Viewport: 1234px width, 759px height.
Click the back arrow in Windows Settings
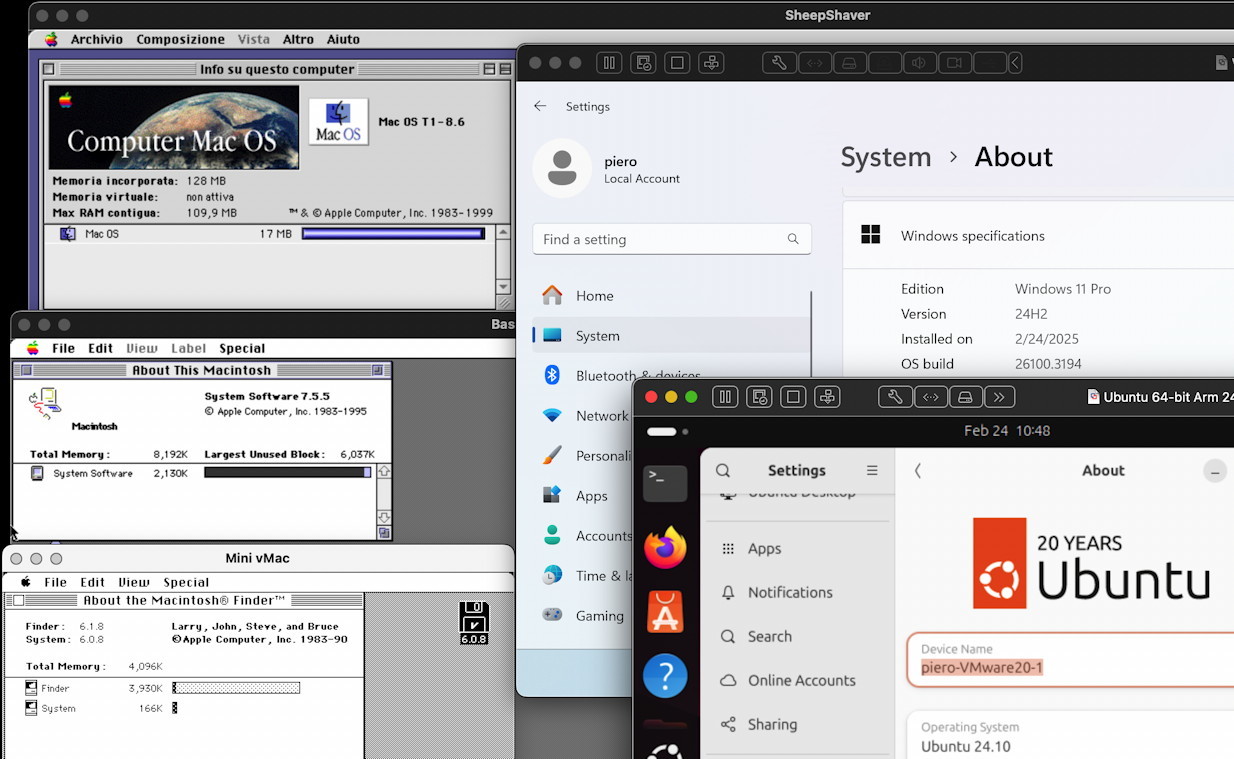point(540,106)
